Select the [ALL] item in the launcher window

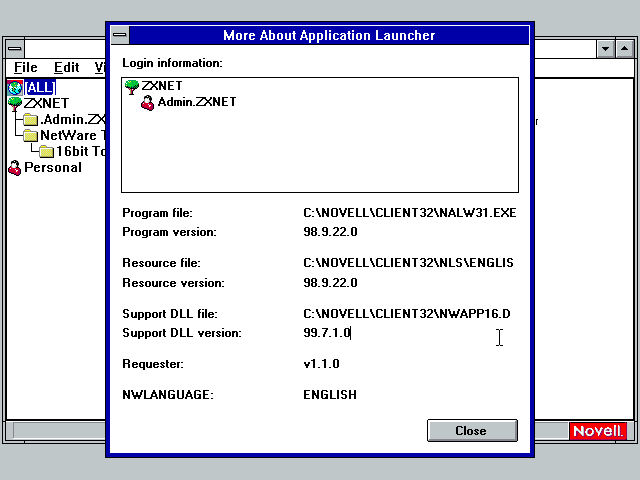[40, 87]
